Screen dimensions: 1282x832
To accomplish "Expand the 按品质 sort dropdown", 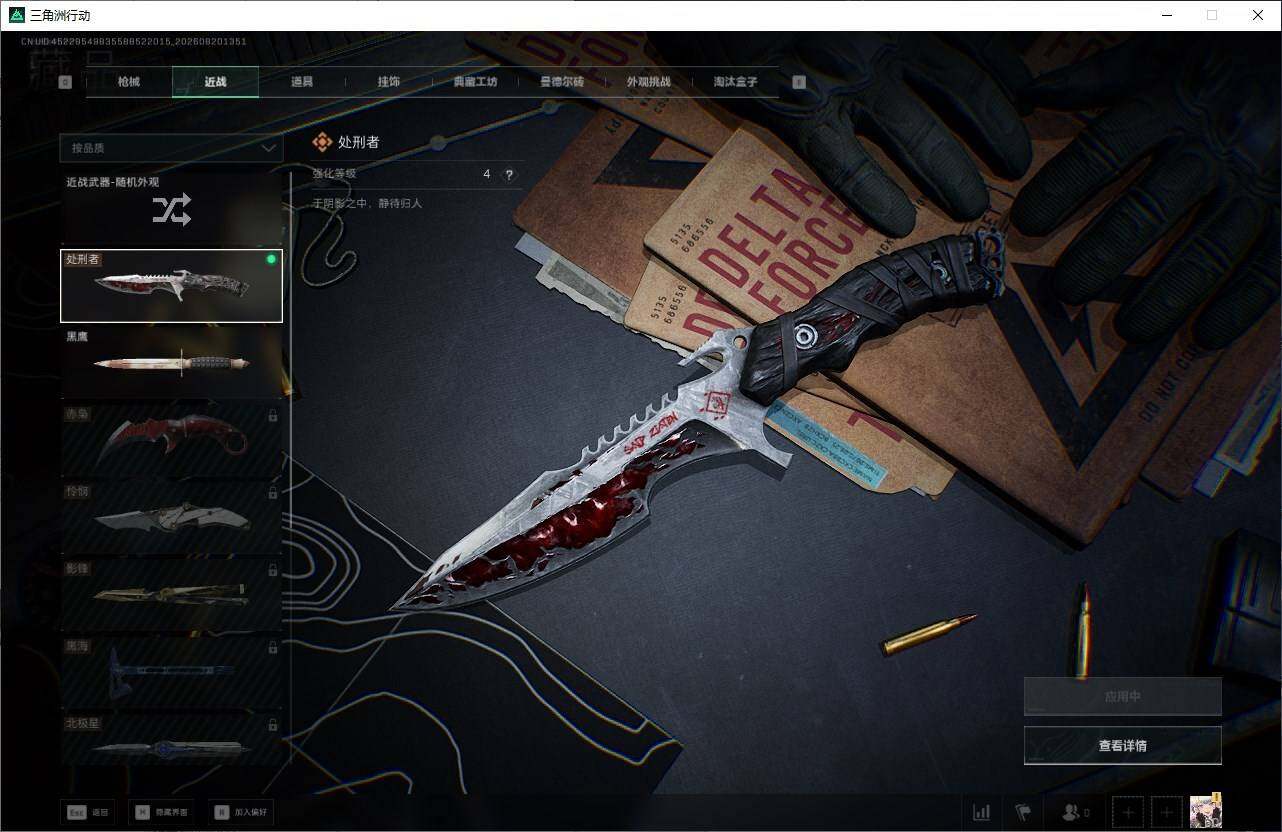I will click(171, 148).
